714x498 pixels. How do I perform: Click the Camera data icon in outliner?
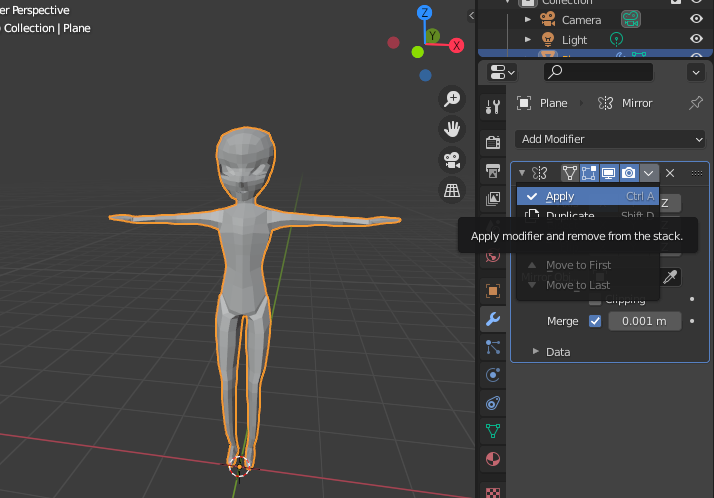pyautogui.click(x=631, y=19)
